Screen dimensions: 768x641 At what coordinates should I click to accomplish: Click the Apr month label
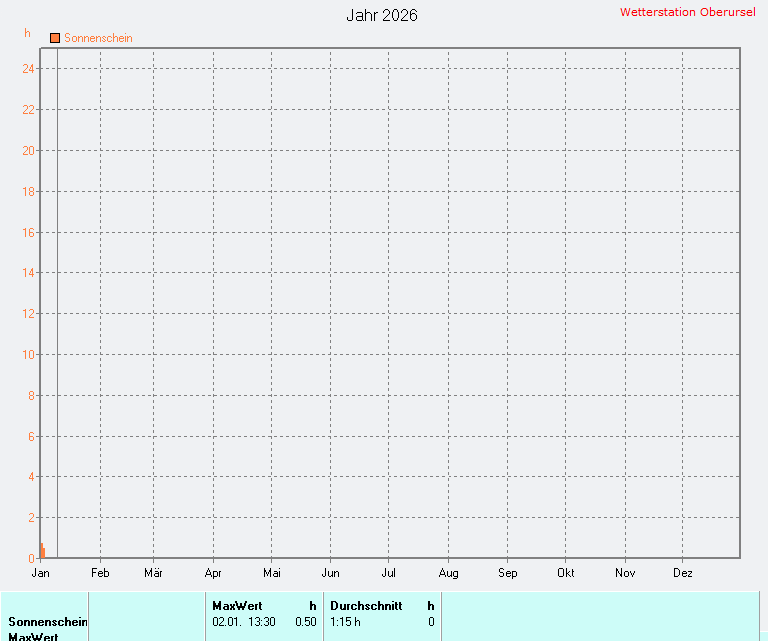tap(213, 573)
